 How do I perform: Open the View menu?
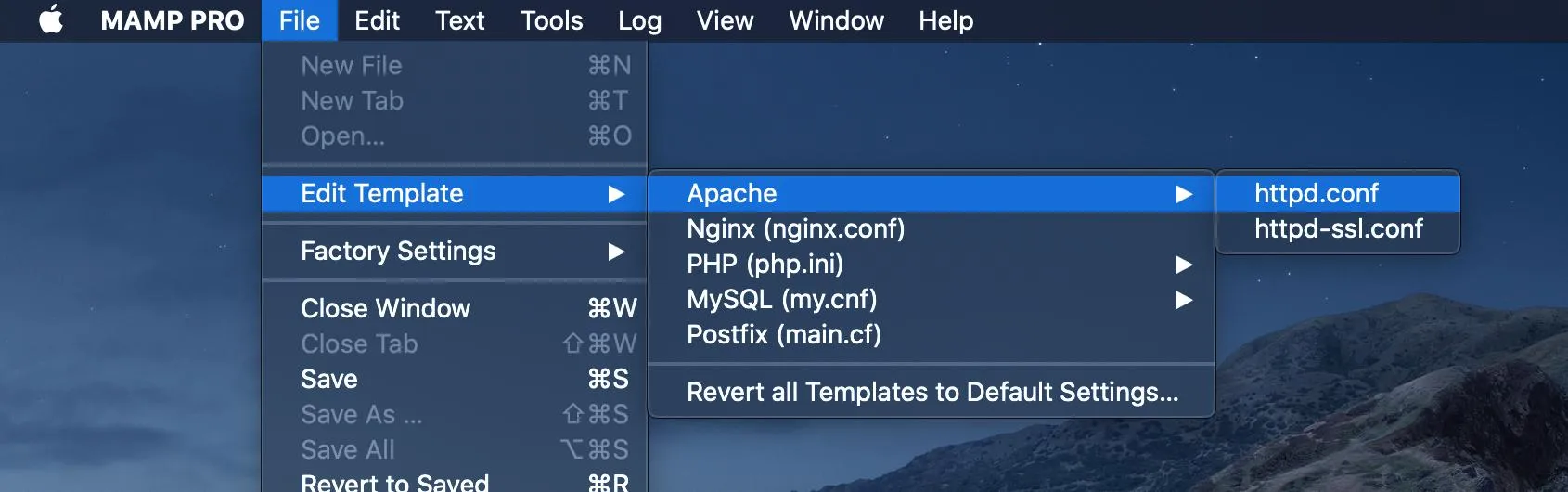tap(725, 20)
